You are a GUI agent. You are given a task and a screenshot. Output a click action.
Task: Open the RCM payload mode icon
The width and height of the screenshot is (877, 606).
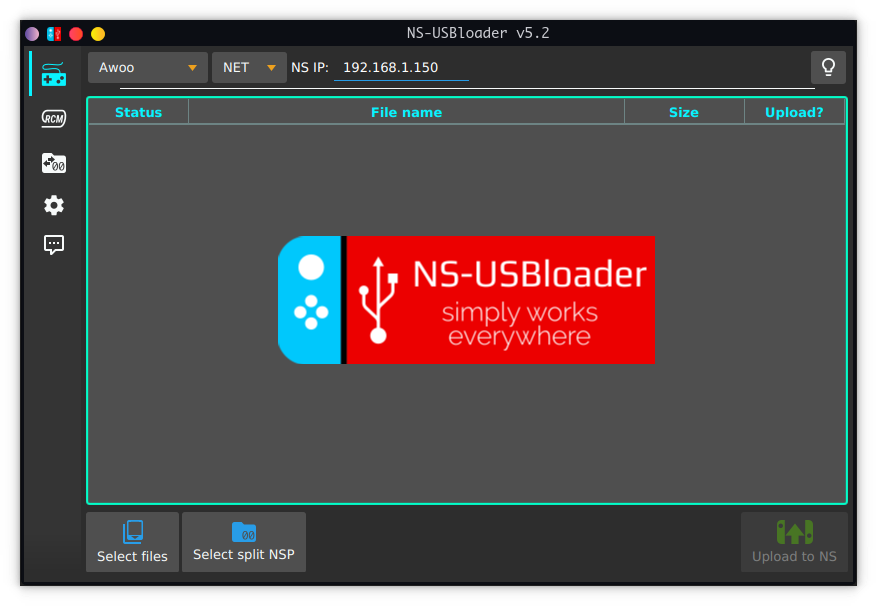tap(53, 118)
